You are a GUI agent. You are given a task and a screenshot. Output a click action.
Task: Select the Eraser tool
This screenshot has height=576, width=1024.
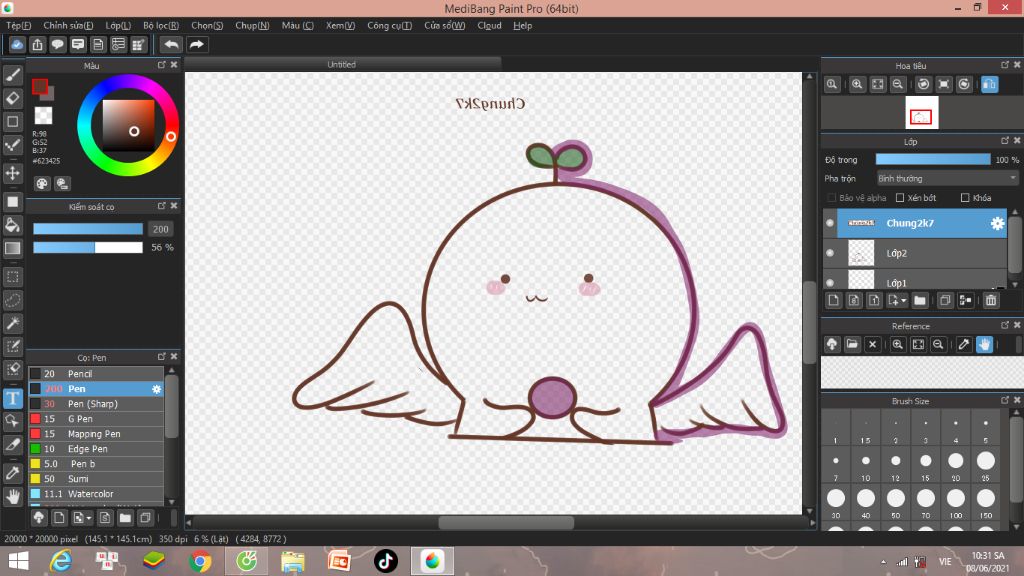(x=12, y=99)
